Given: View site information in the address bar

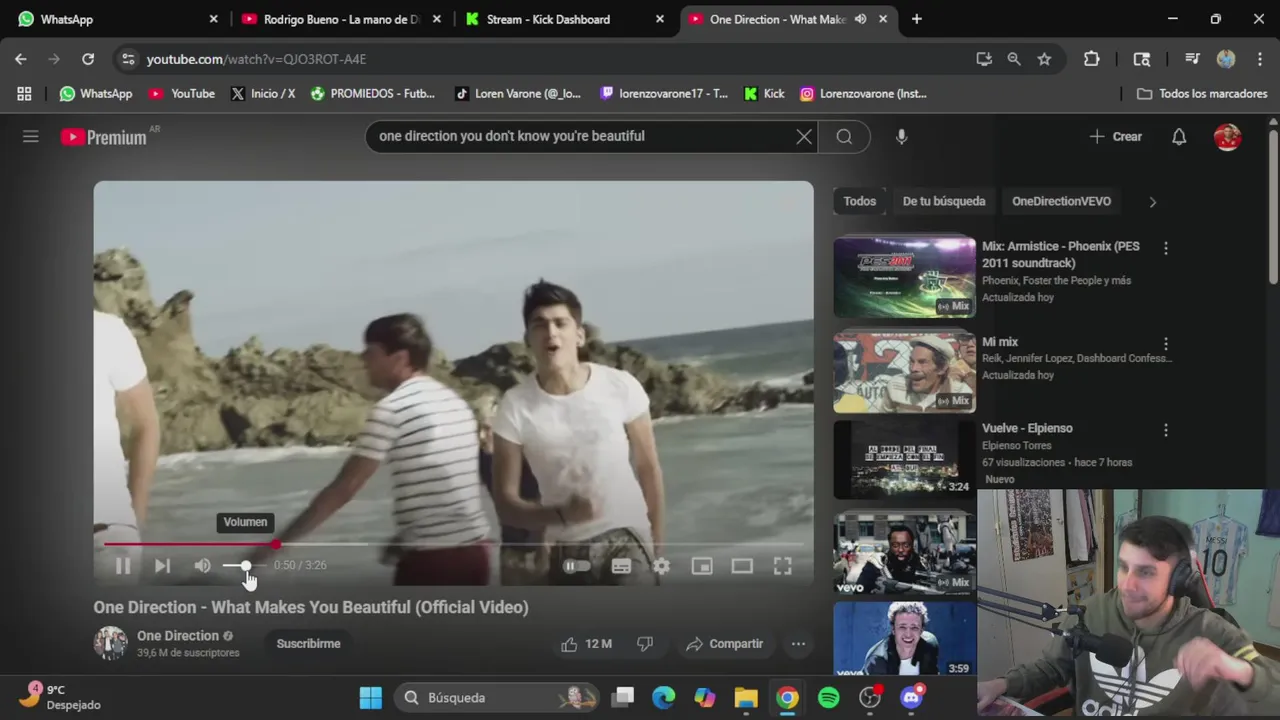Looking at the screenshot, I should point(128,59).
